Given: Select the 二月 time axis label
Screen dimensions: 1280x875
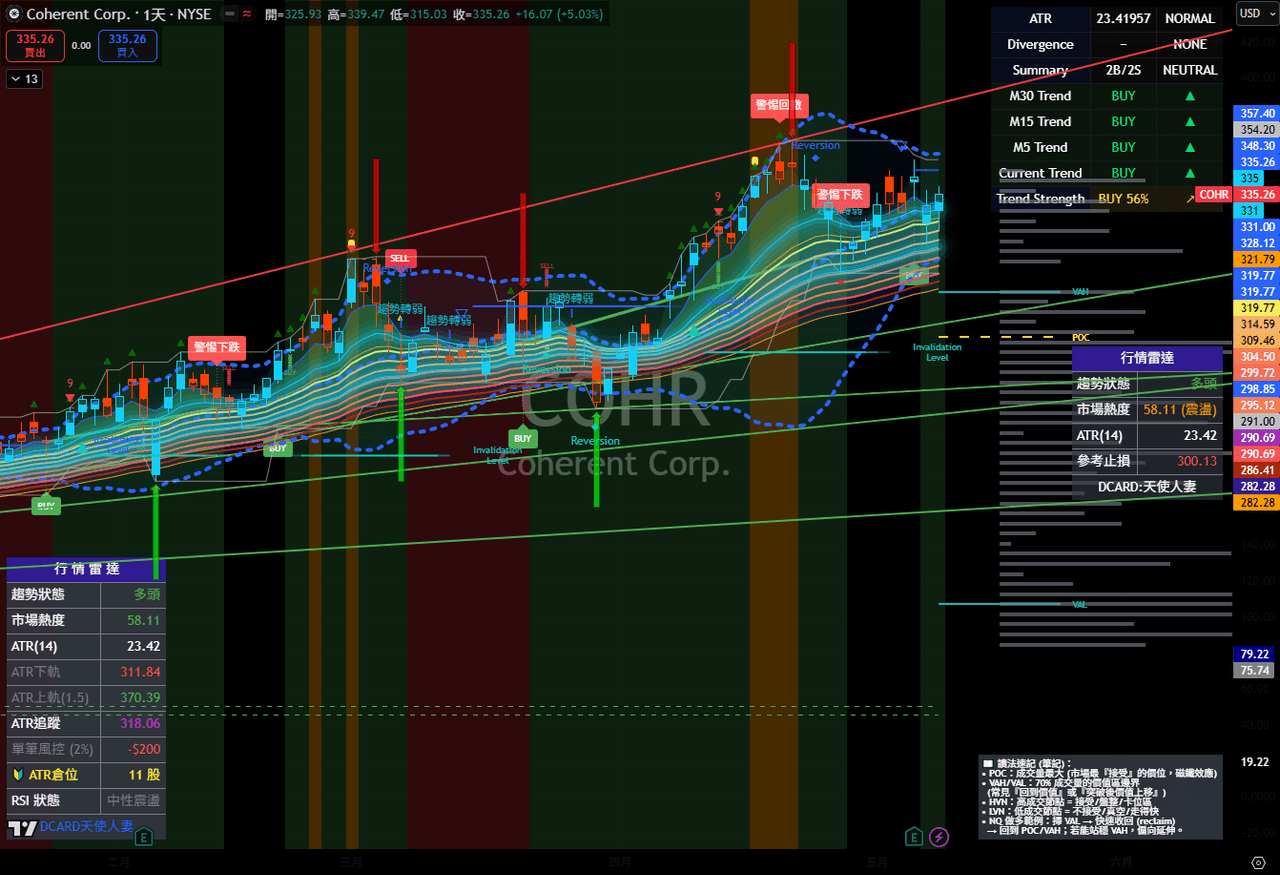Looking at the screenshot, I should (x=118, y=862).
